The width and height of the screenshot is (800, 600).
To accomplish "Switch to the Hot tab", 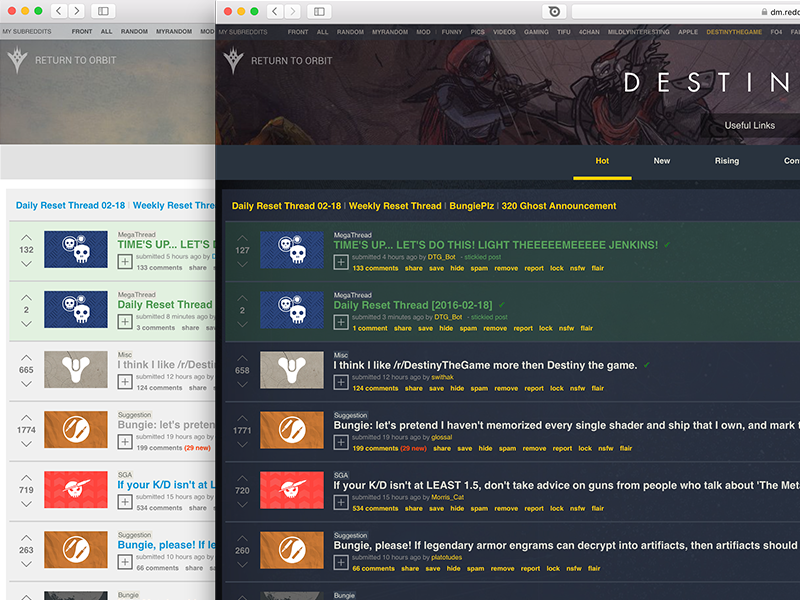I will [602, 161].
